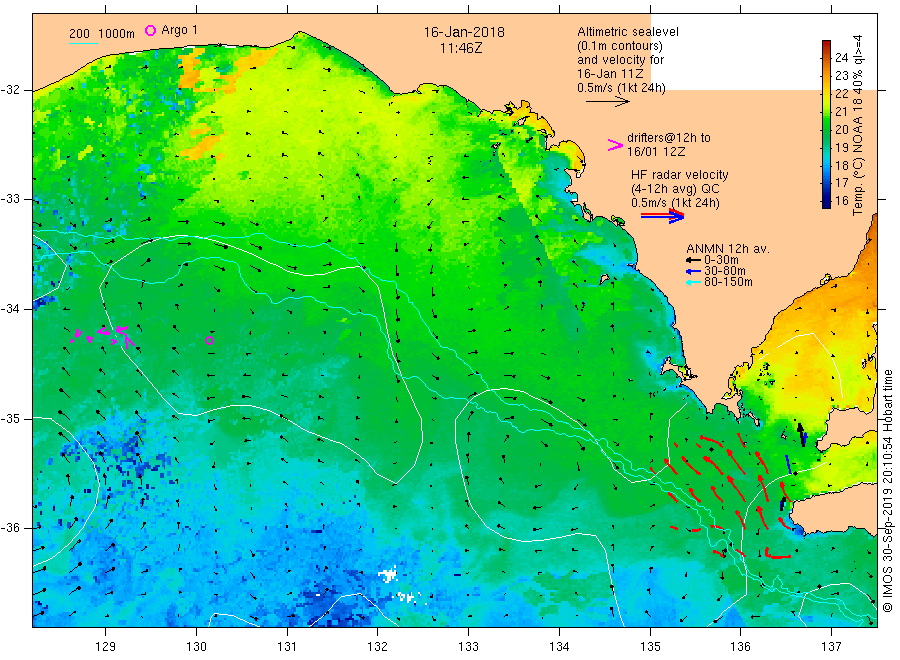Click the '0.5m/s (1kt 24h)' altimetric scale text
This screenshot has height=660, width=900.
[x=621, y=88]
